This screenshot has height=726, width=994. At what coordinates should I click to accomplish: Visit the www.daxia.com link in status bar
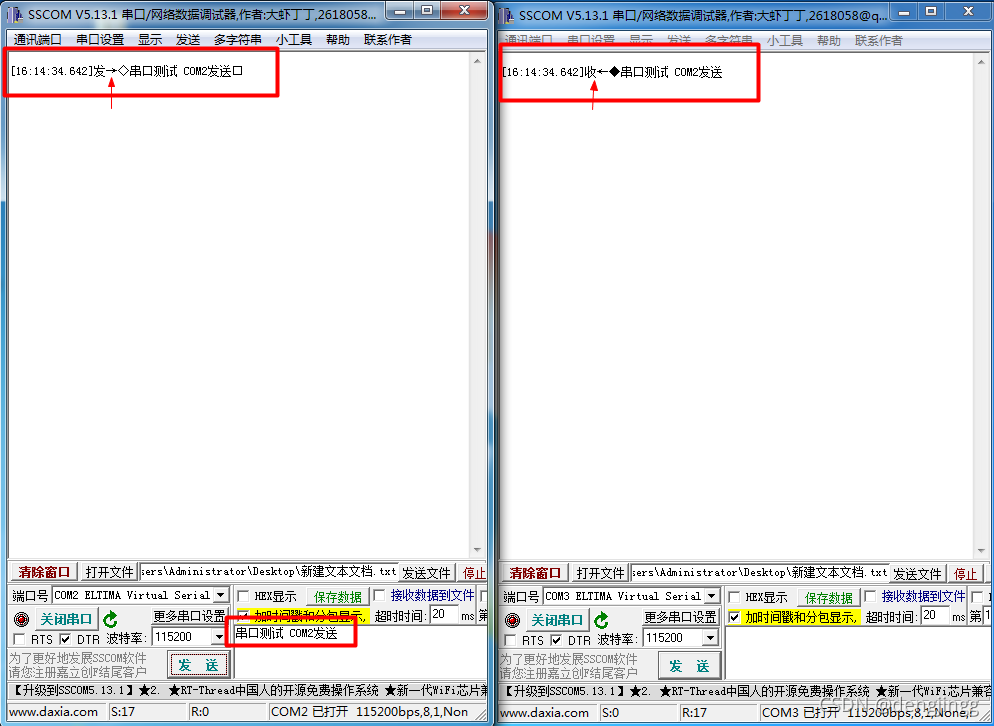click(55, 711)
